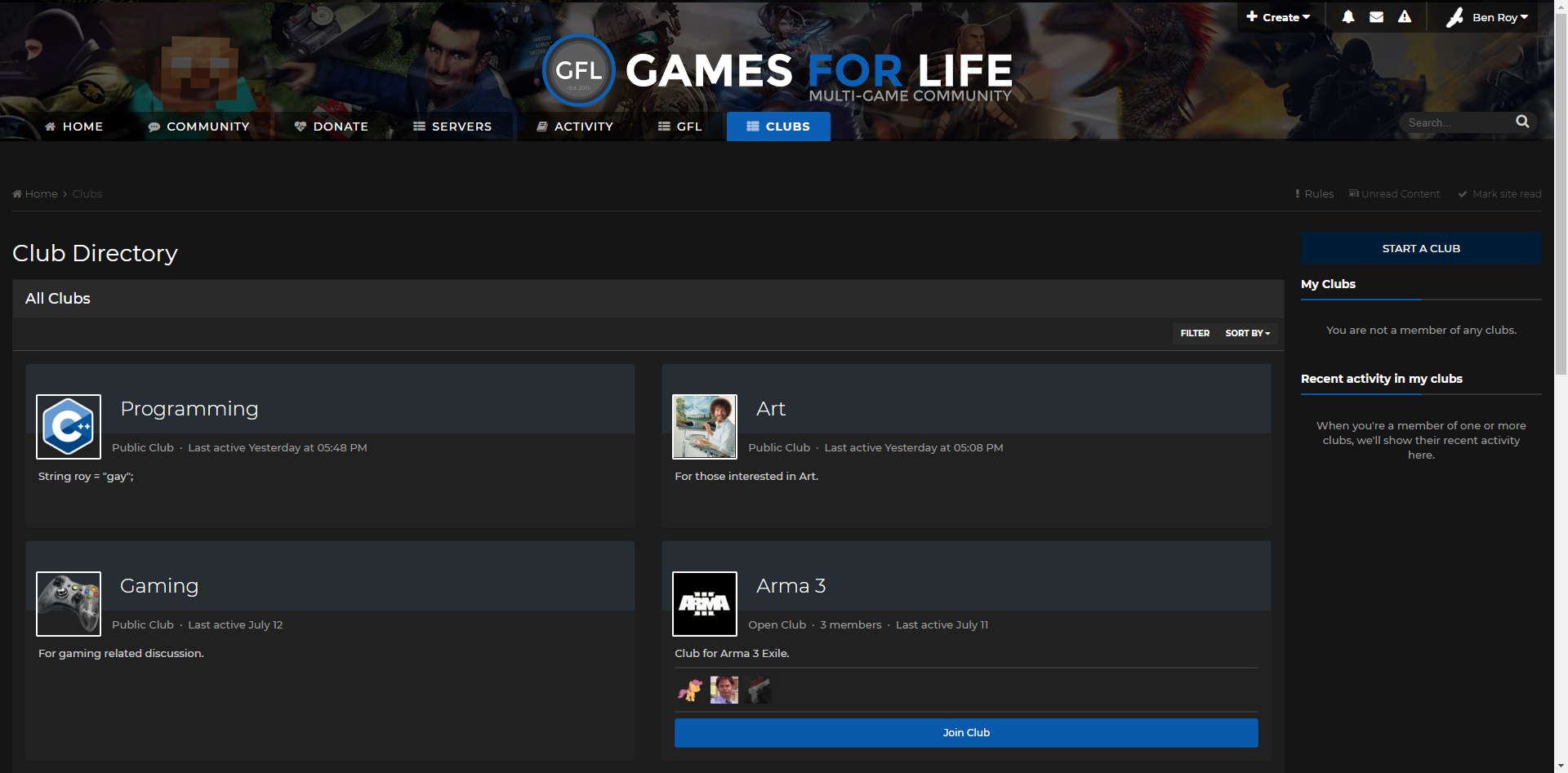Image resolution: width=1568 pixels, height=773 pixels.
Task: Go to the Community menu item
Action: coord(198,127)
